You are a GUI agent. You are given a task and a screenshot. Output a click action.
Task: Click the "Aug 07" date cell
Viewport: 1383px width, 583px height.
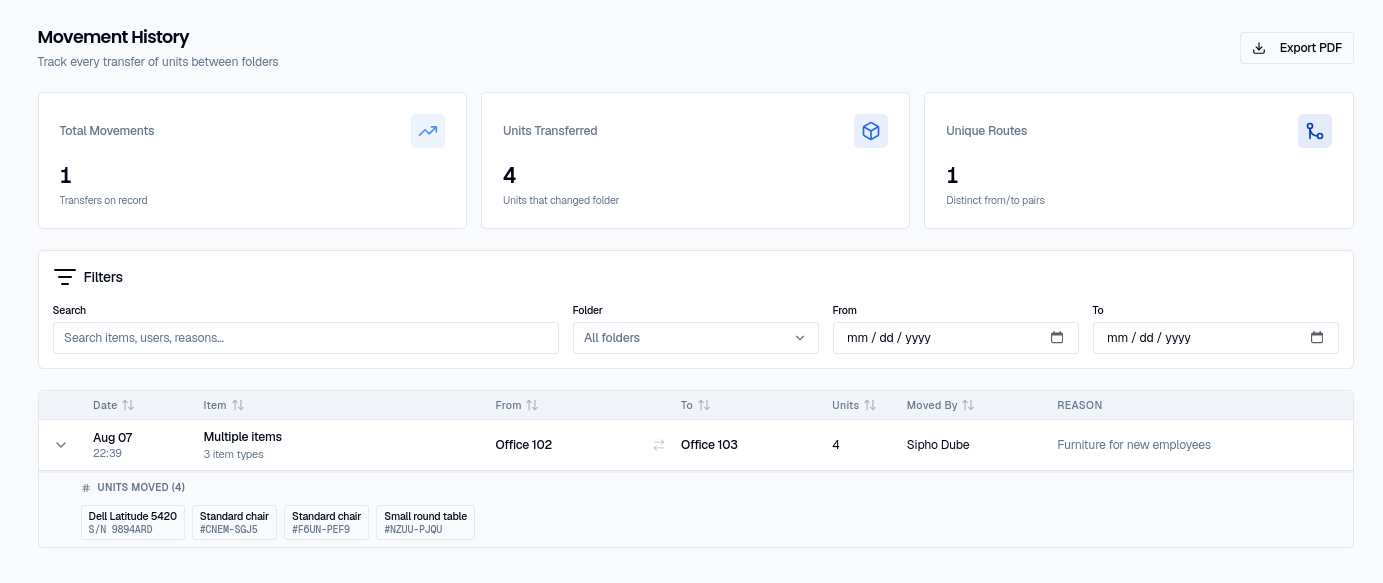(113, 438)
